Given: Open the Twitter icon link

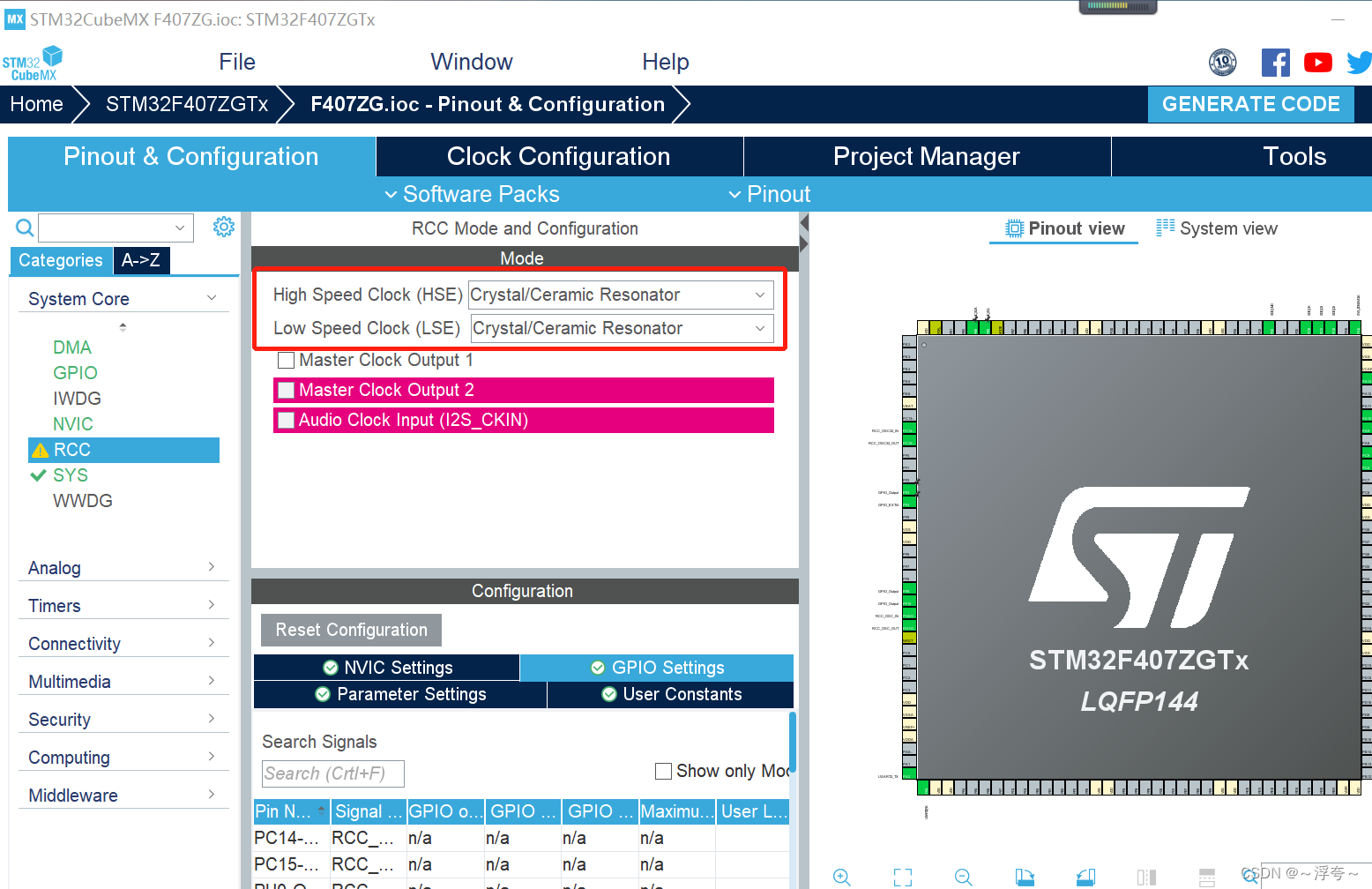Looking at the screenshot, I should (1360, 63).
